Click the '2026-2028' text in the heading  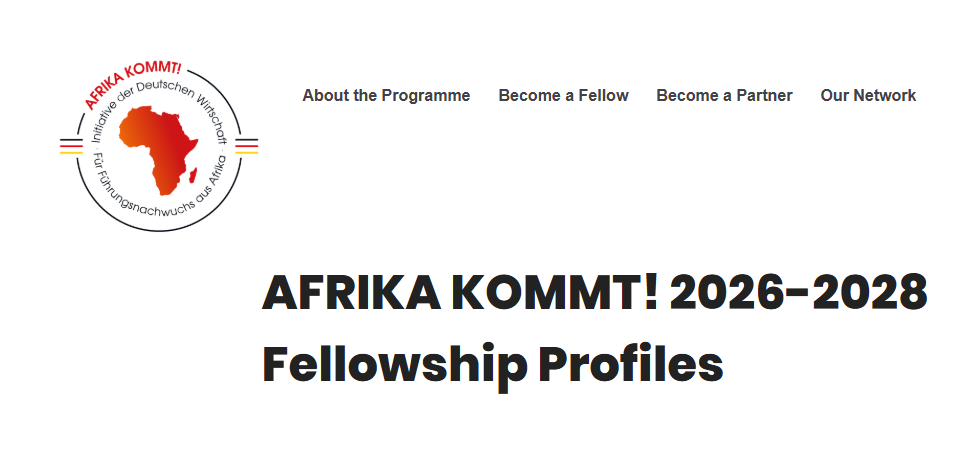pos(798,293)
